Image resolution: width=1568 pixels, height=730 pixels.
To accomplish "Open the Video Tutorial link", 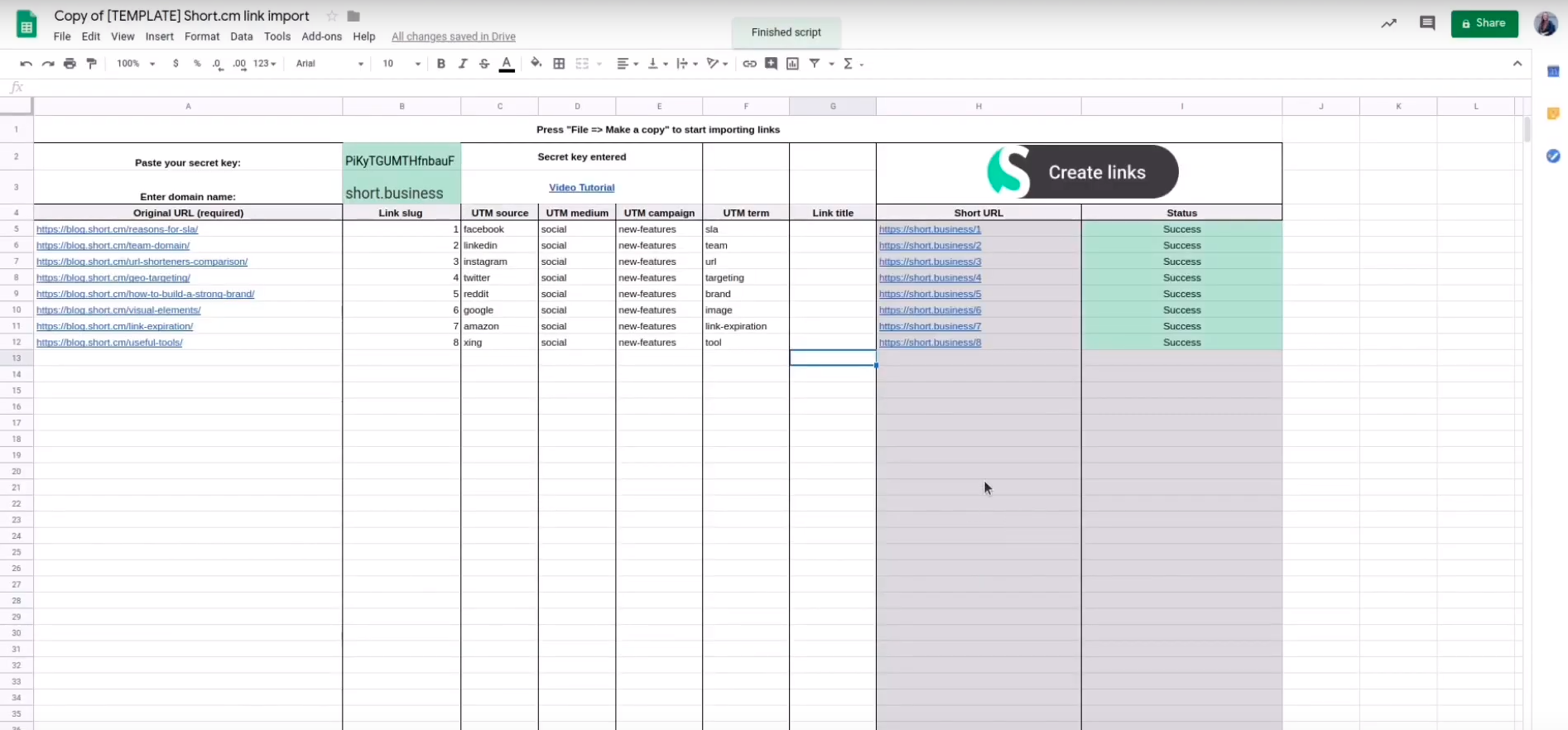I will click(582, 188).
